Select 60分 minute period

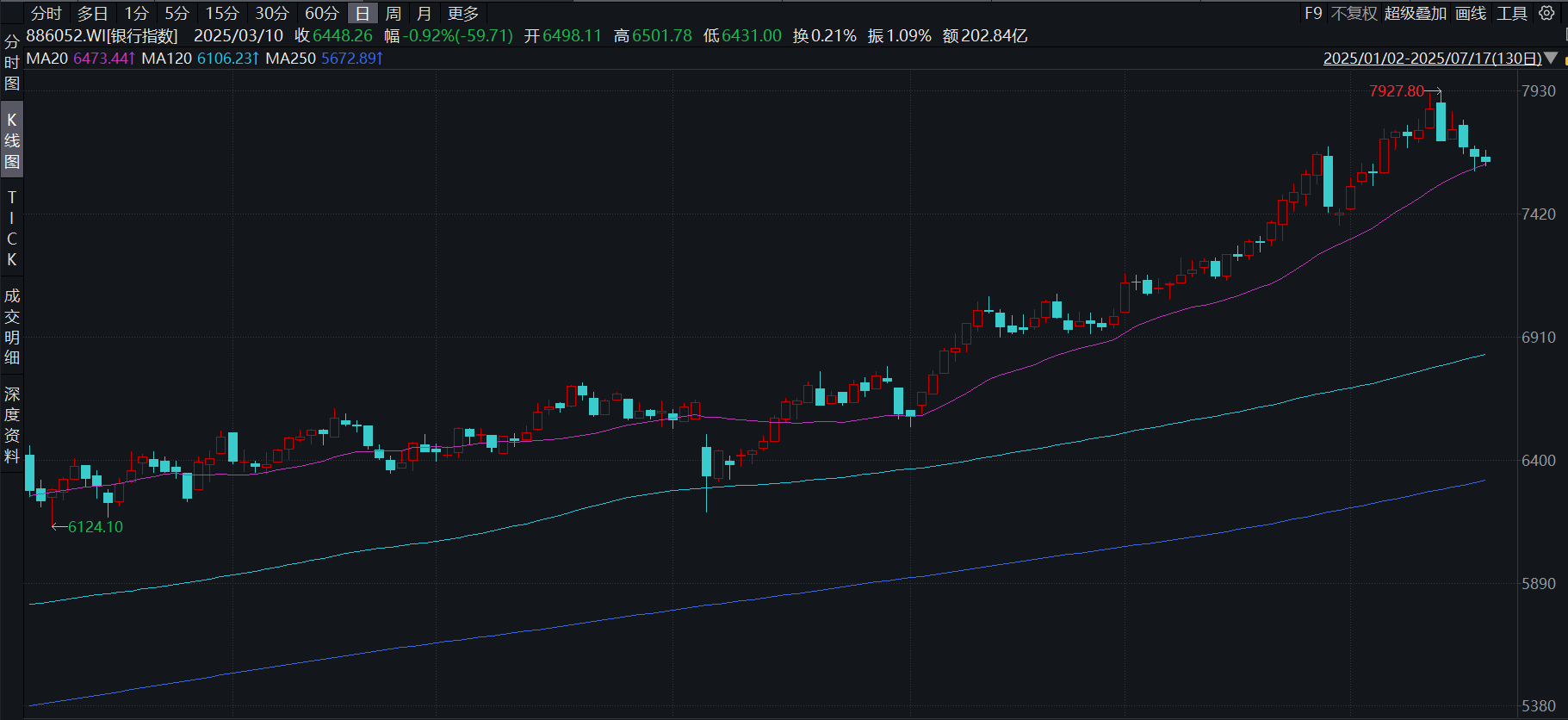(322, 13)
